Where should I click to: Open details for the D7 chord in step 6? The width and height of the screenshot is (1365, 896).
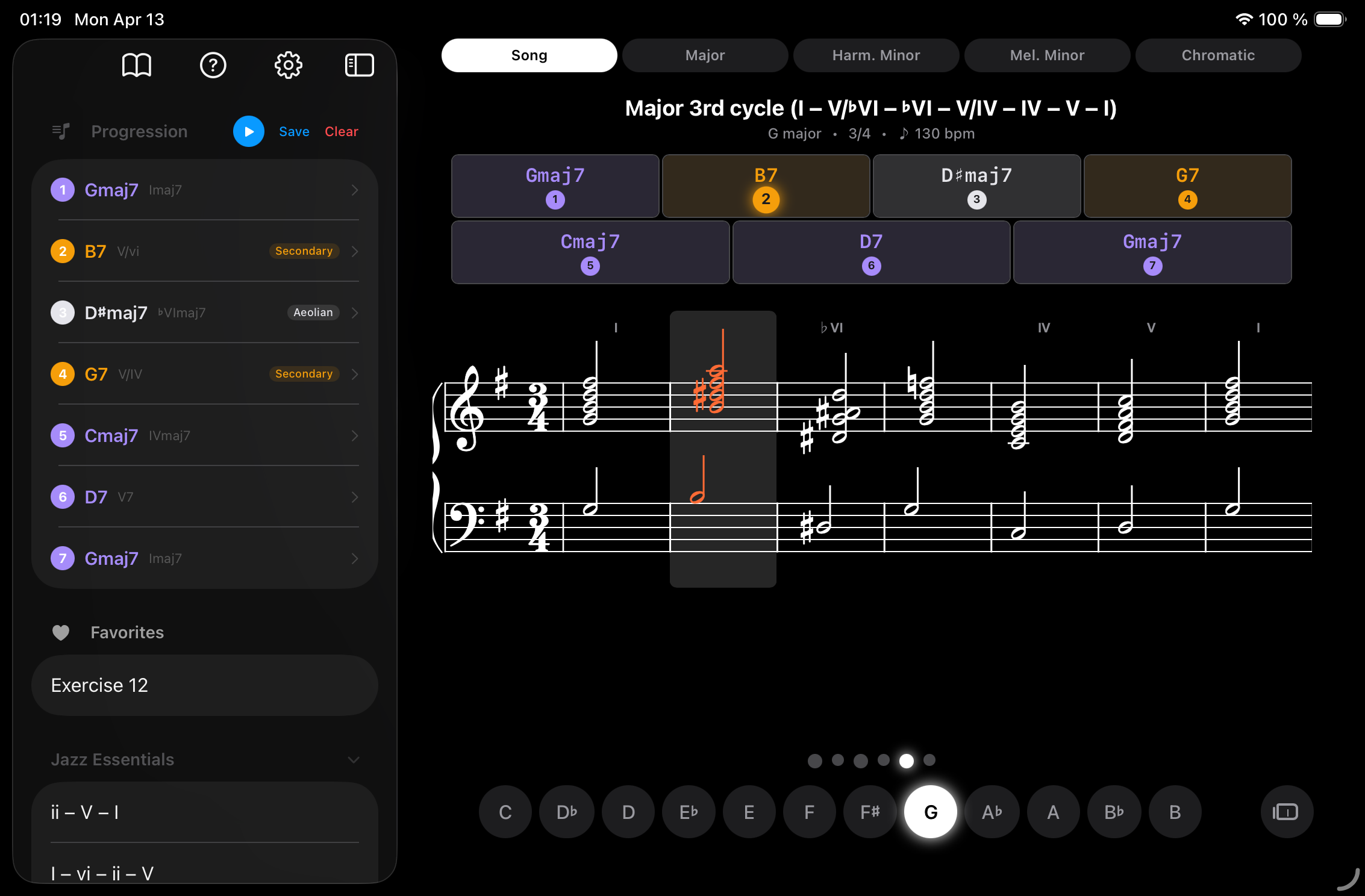(x=355, y=497)
